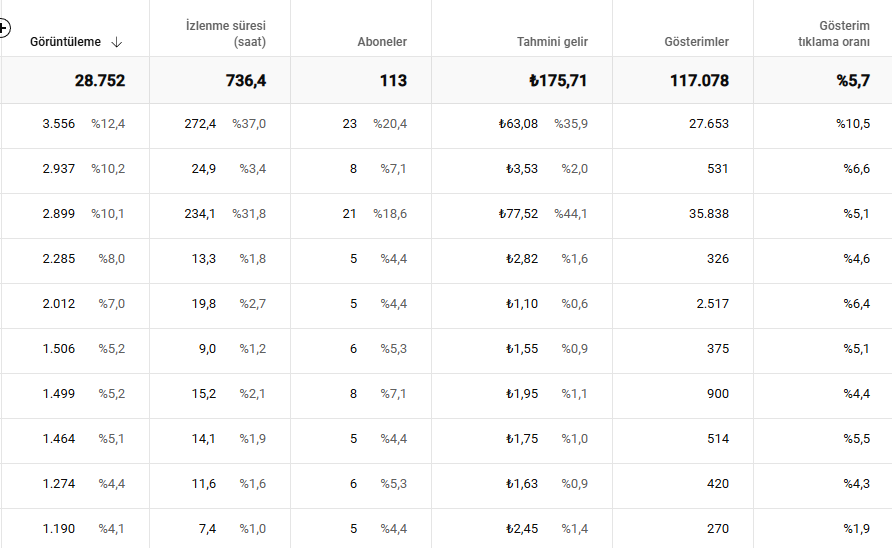Sort by Gösterimler column header
Image resolution: width=892 pixels, height=548 pixels.
696,42
